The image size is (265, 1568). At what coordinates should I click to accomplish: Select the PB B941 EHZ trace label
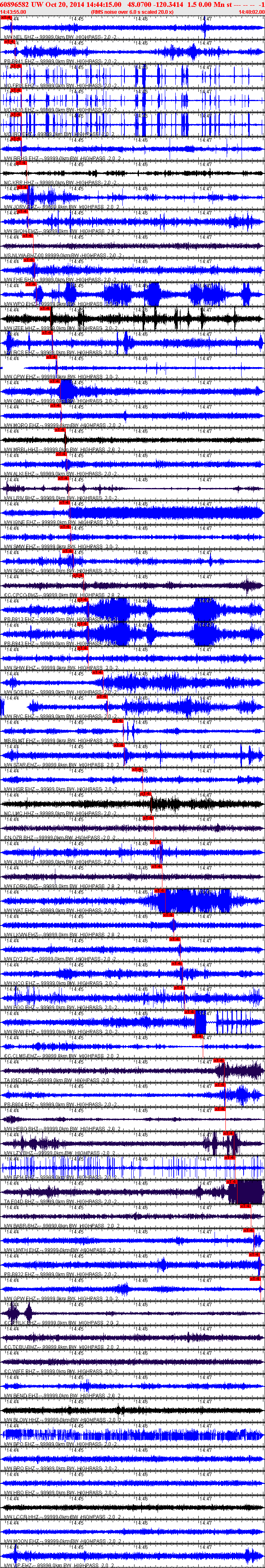tap(60, 62)
